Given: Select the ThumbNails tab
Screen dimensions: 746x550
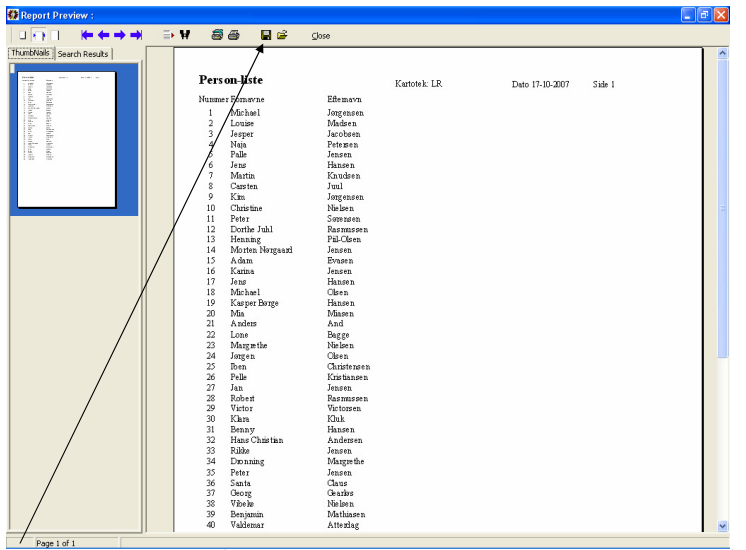Looking at the screenshot, I should pyautogui.click(x=30, y=53).
